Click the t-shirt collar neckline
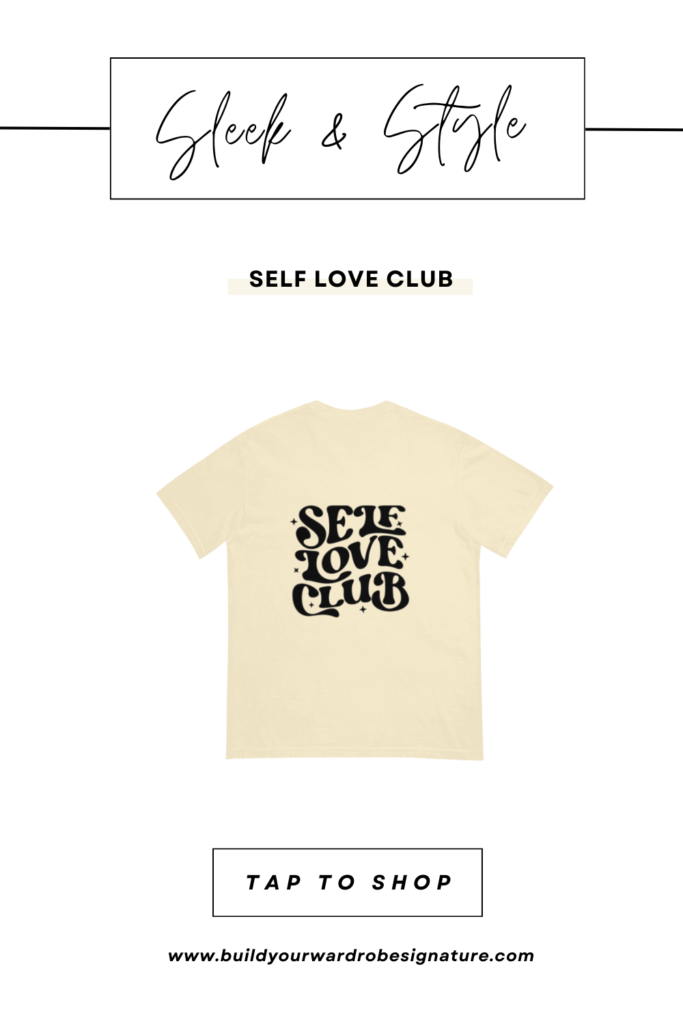This screenshot has width=683, height=1024. (351, 406)
